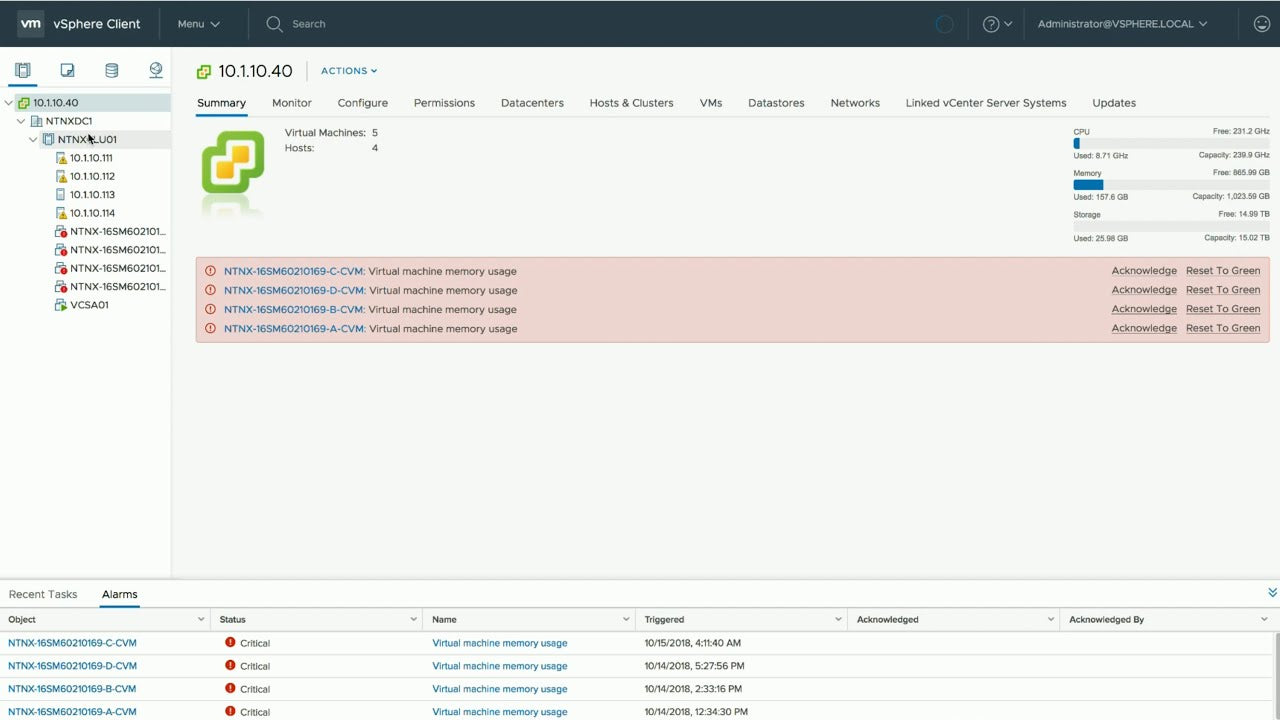Screen dimensions: 1280x720
Task: Open the Hosts and Clusters inventory view icon
Action: click(x=23, y=70)
